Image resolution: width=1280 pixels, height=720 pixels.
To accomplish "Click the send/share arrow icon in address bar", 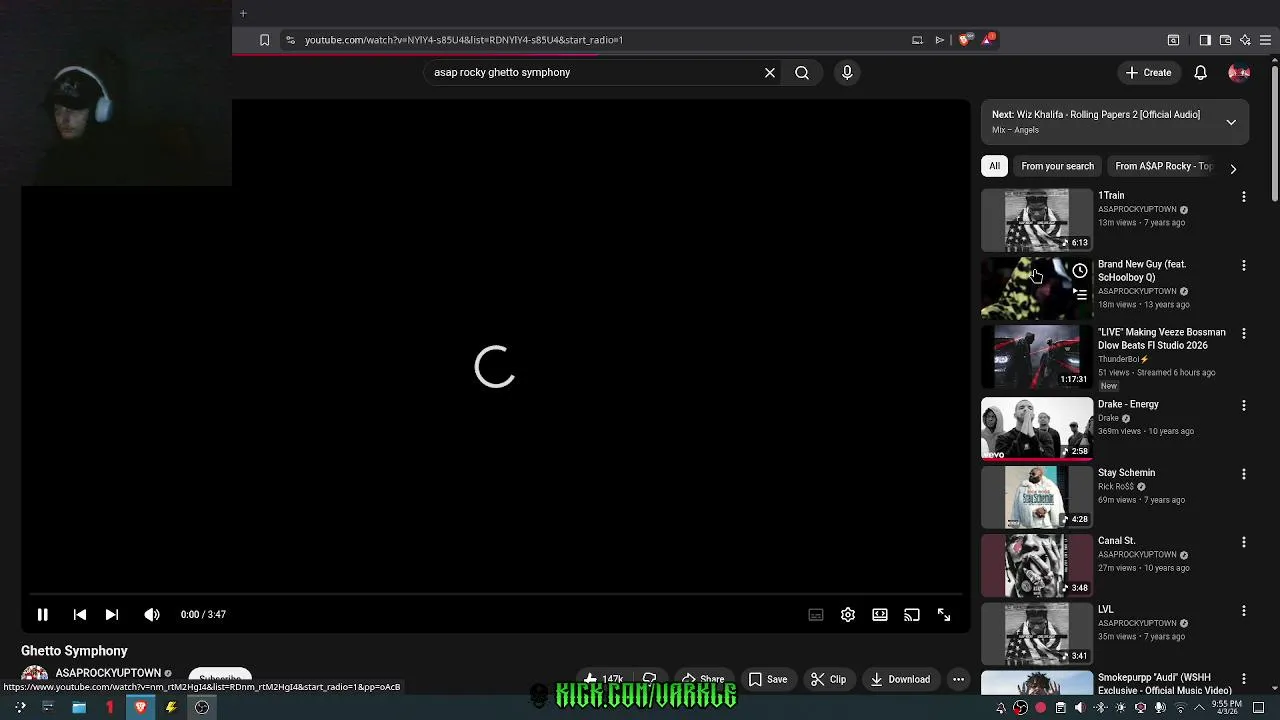I will click(939, 40).
